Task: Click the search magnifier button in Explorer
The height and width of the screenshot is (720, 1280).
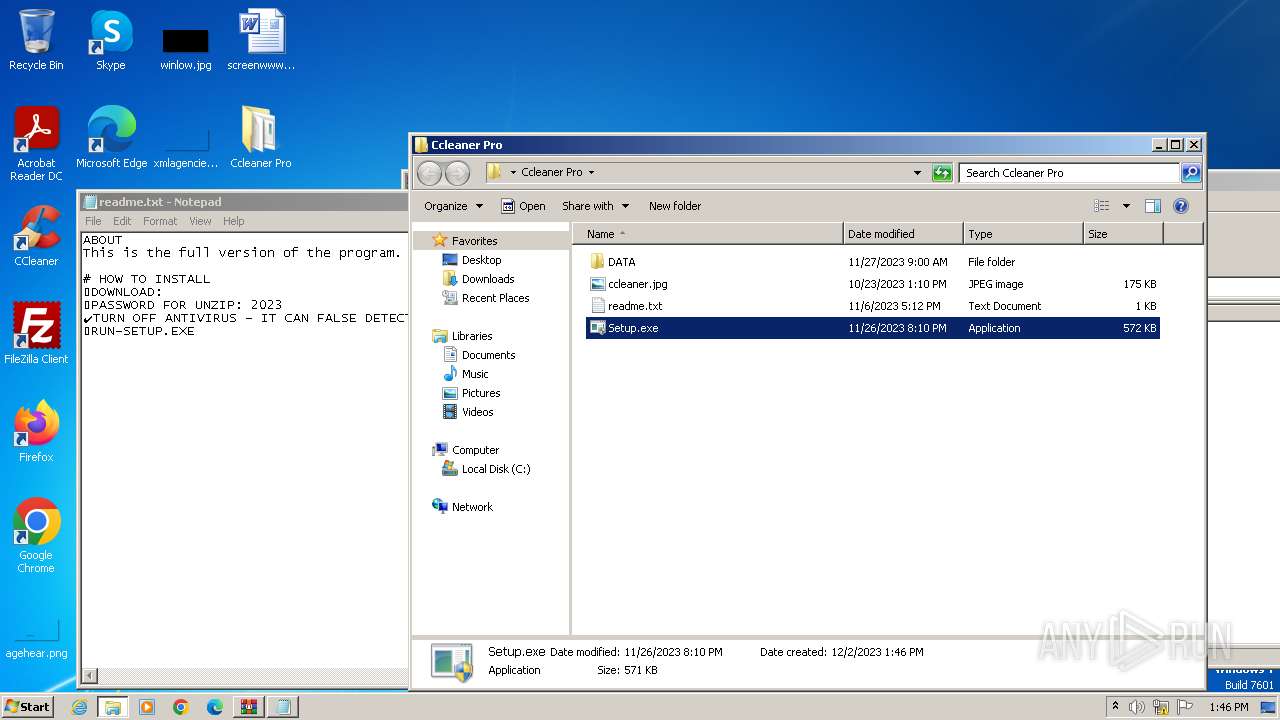Action: coord(1191,173)
